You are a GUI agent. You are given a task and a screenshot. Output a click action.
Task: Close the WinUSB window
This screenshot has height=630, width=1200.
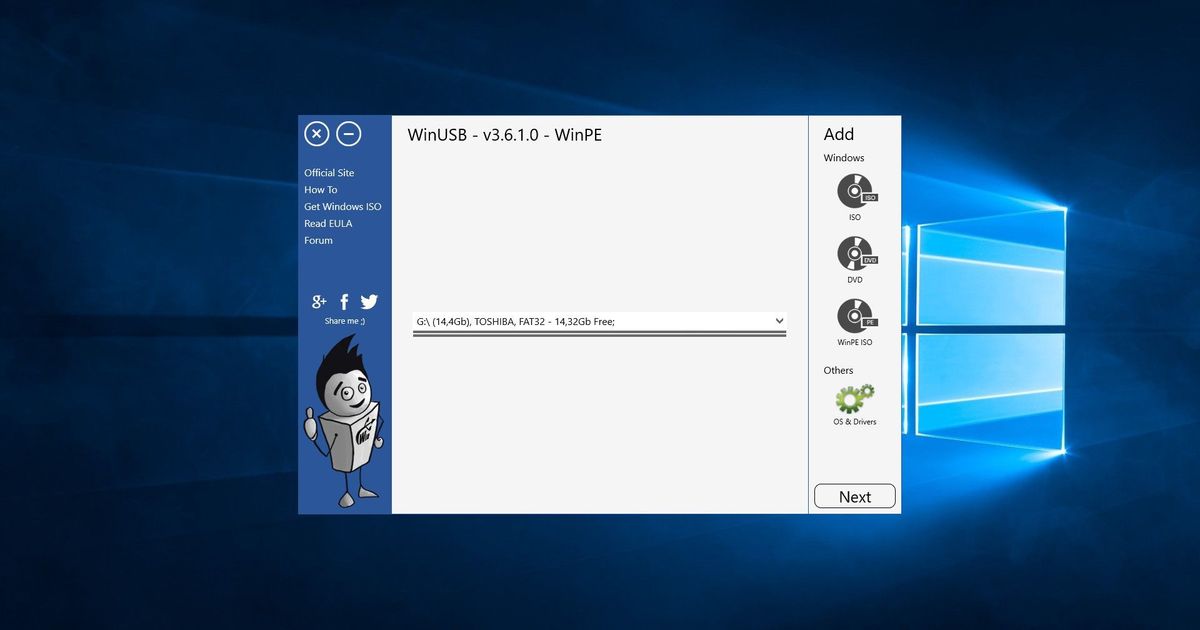tap(316, 133)
